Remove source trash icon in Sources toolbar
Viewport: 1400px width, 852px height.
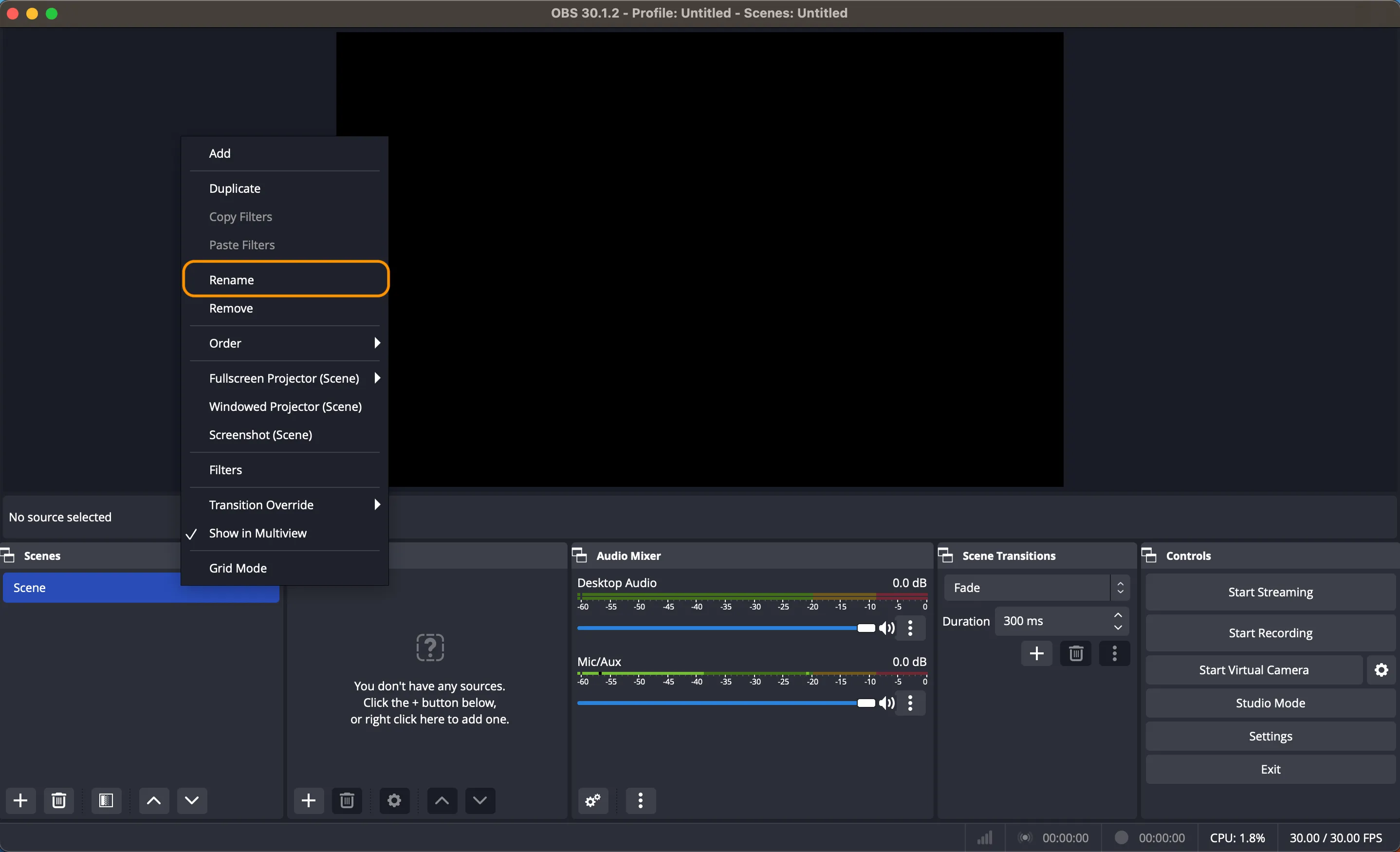point(347,800)
